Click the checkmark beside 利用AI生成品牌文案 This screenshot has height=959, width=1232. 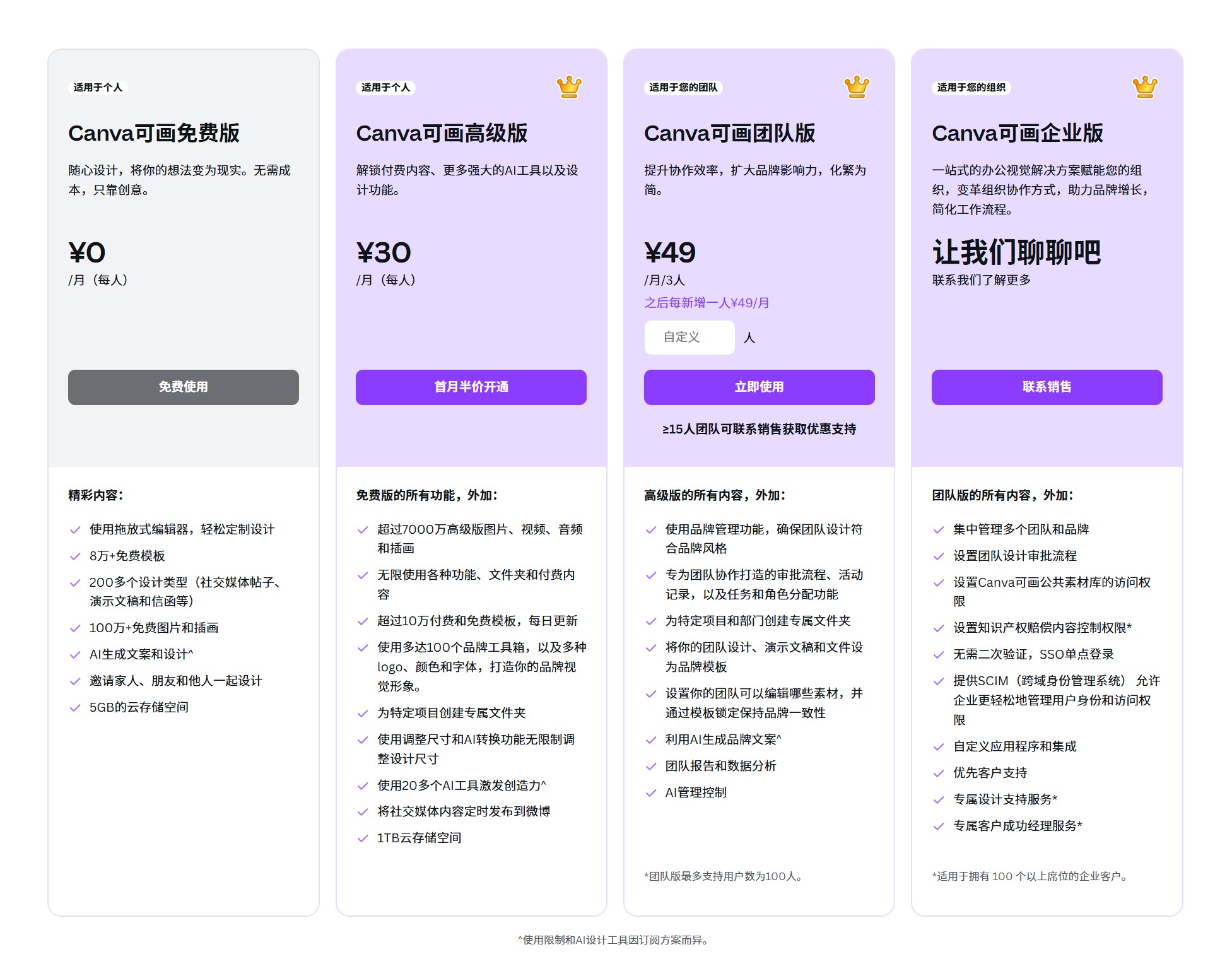651,740
